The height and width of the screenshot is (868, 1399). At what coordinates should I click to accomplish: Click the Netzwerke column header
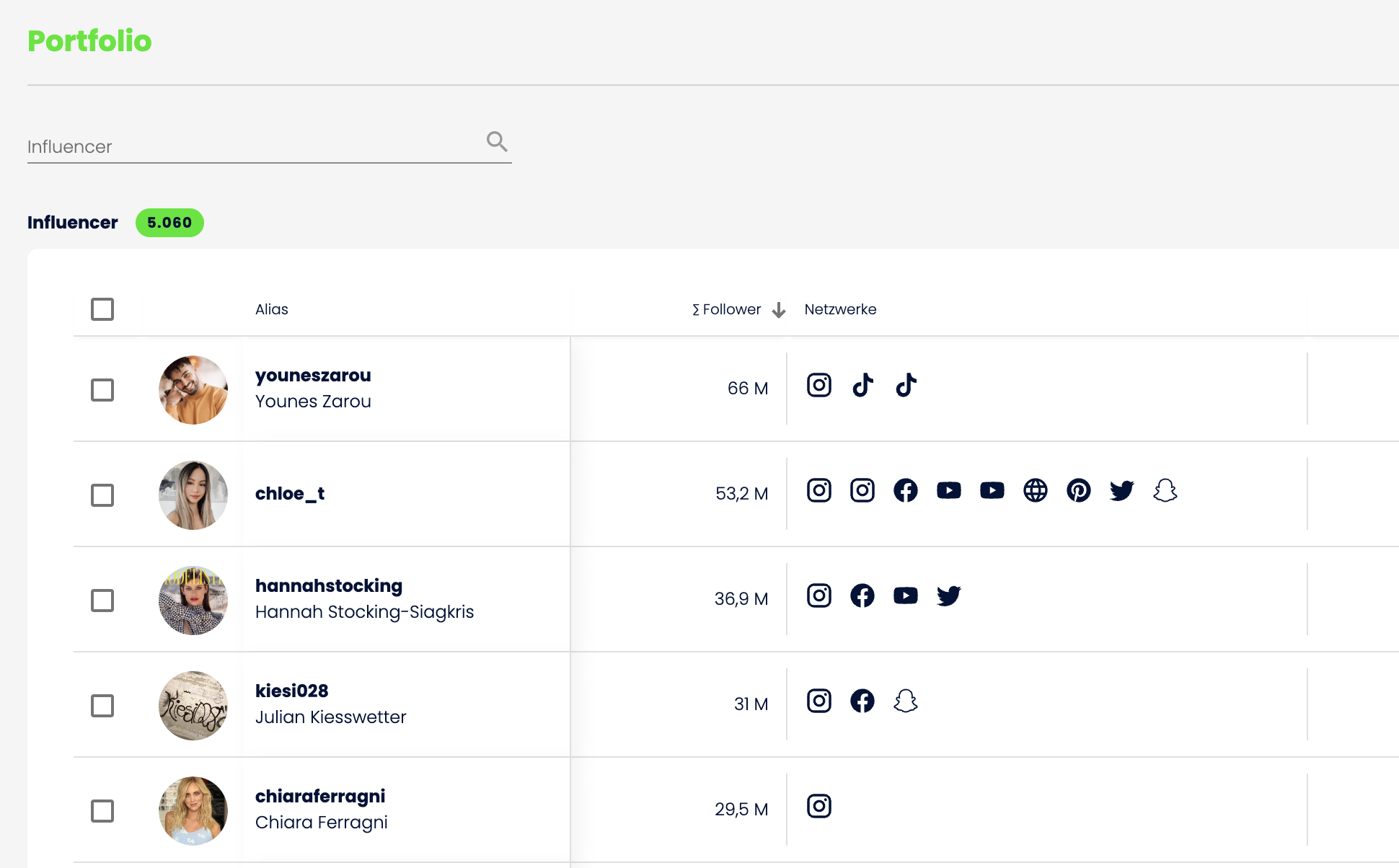tap(840, 309)
